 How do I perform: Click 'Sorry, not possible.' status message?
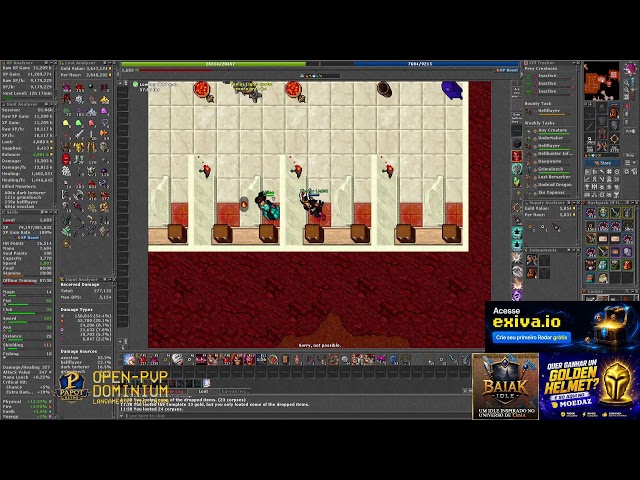pyautogui.click(x=320, y=345)
